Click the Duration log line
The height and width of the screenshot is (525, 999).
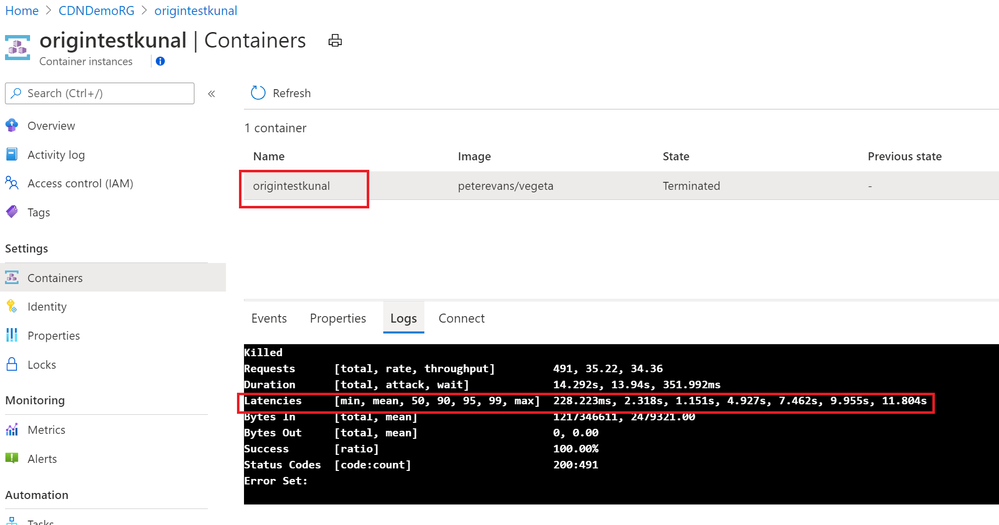pos(482,385)
